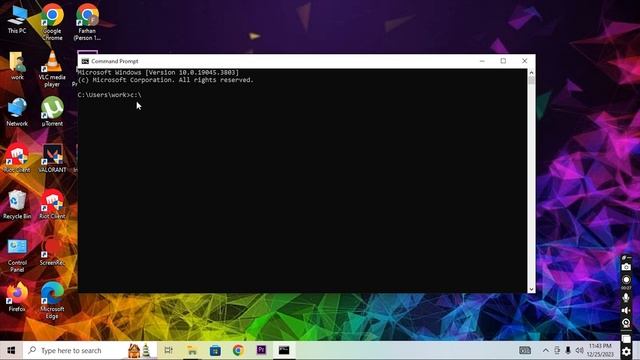Open the Farhan (Person 1) Chrome shortcut

coord(87,22)
